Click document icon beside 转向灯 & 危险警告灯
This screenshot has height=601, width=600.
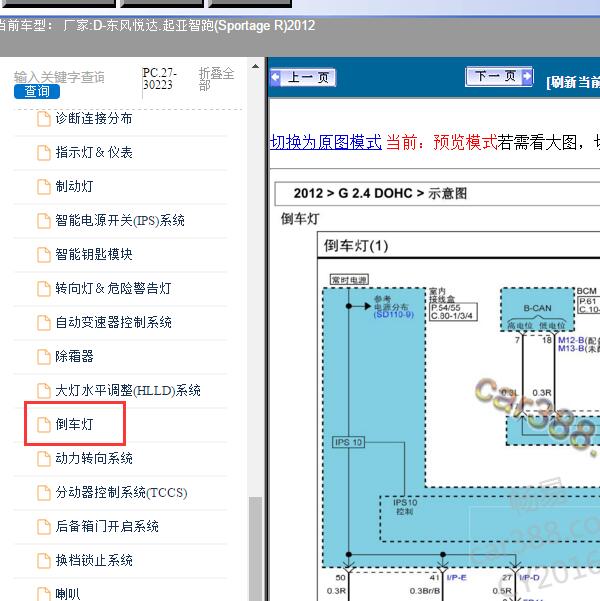tap(44, 289)
